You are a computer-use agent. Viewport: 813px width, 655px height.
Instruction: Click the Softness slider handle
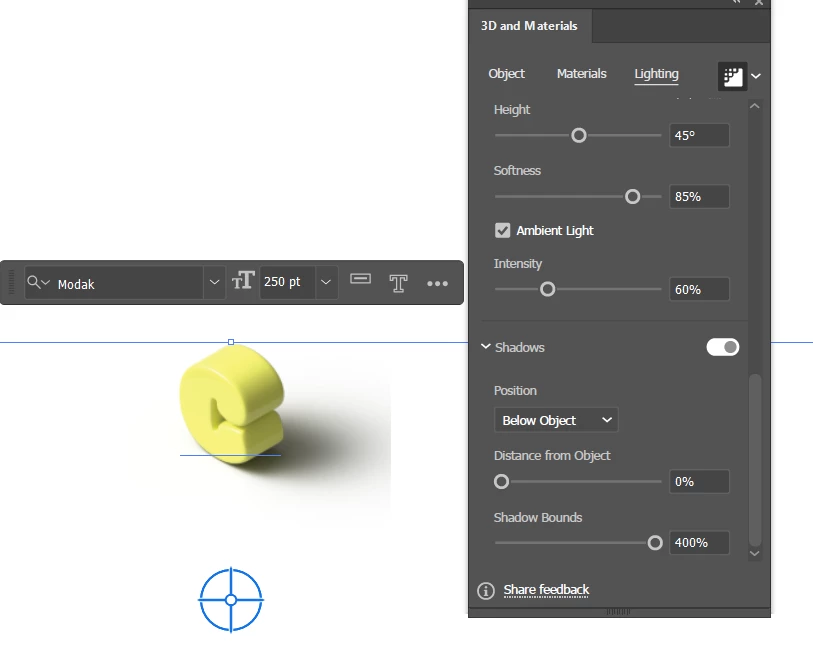pyautogui.click(x=632, y=197)
